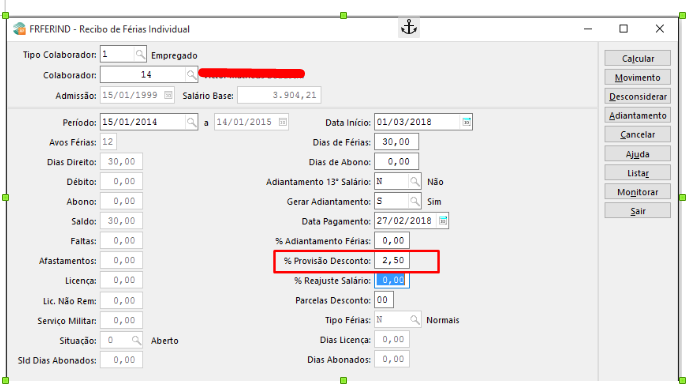Click the Dias Direito value 30,00
Screen dimensions: 688x390
pyautogui.click(x=121, y=161)
